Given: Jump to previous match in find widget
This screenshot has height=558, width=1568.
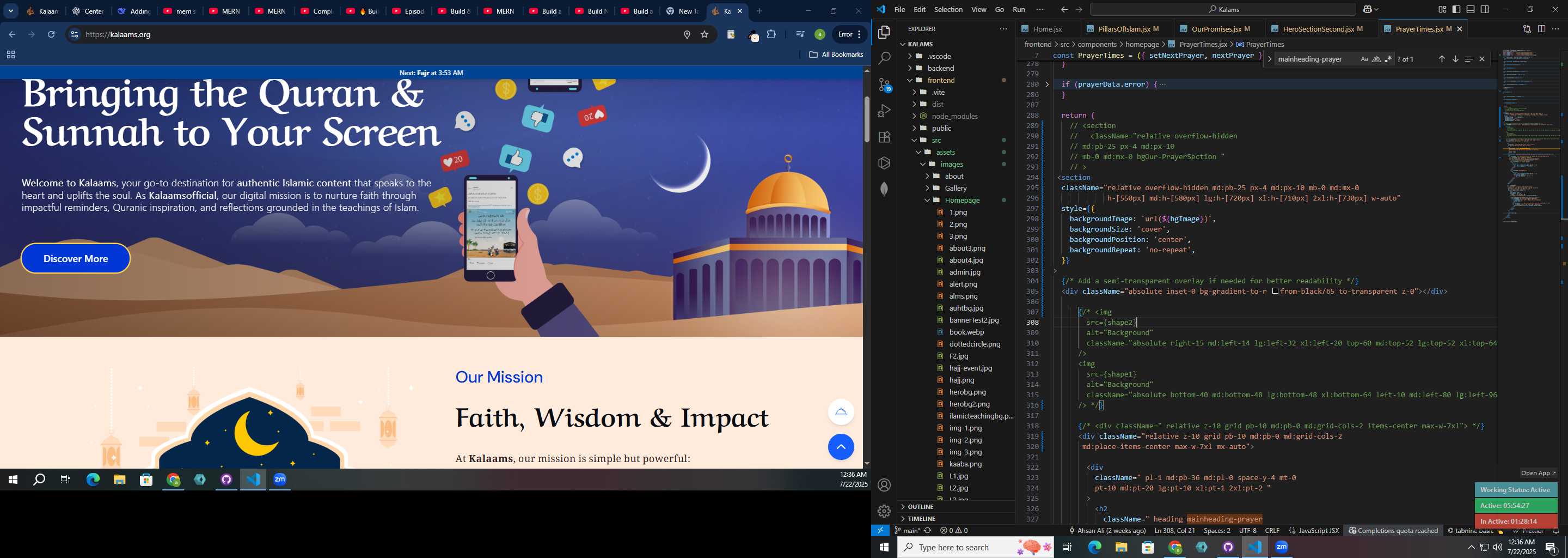Looking at the screenshot, I should (1441, 59).
